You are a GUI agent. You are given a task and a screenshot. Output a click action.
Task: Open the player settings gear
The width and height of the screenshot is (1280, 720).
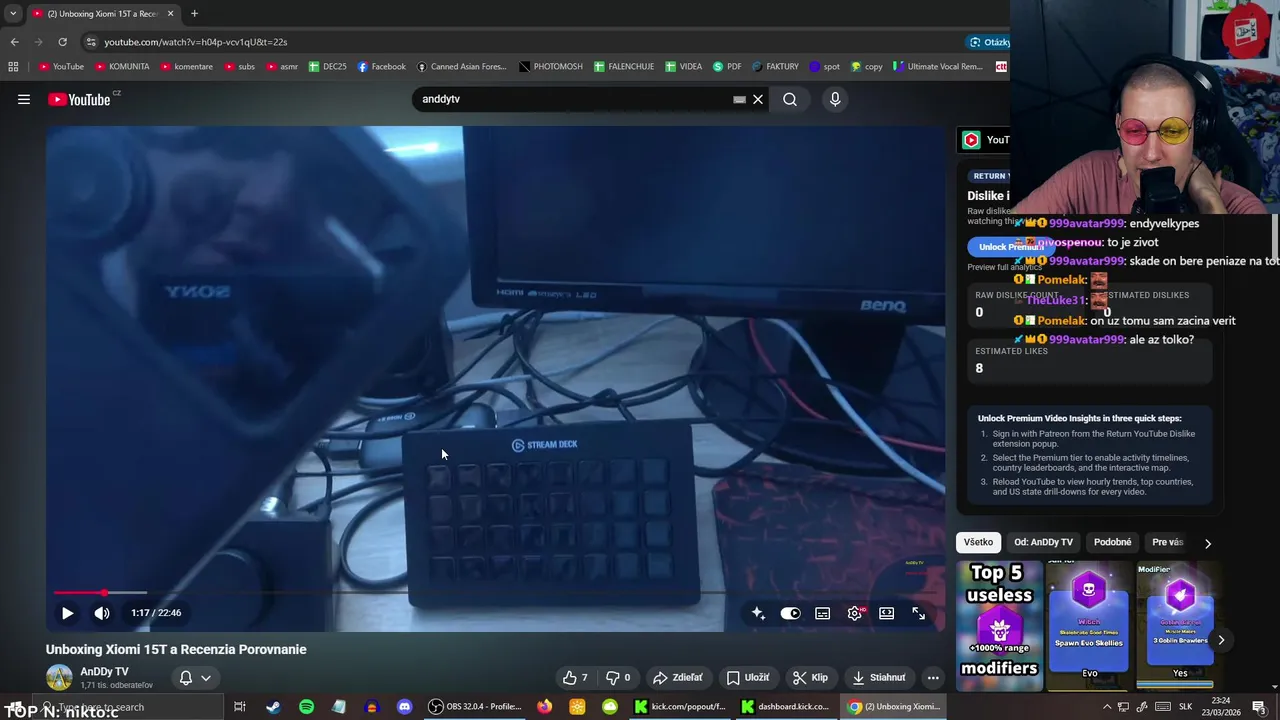point(855,613)
